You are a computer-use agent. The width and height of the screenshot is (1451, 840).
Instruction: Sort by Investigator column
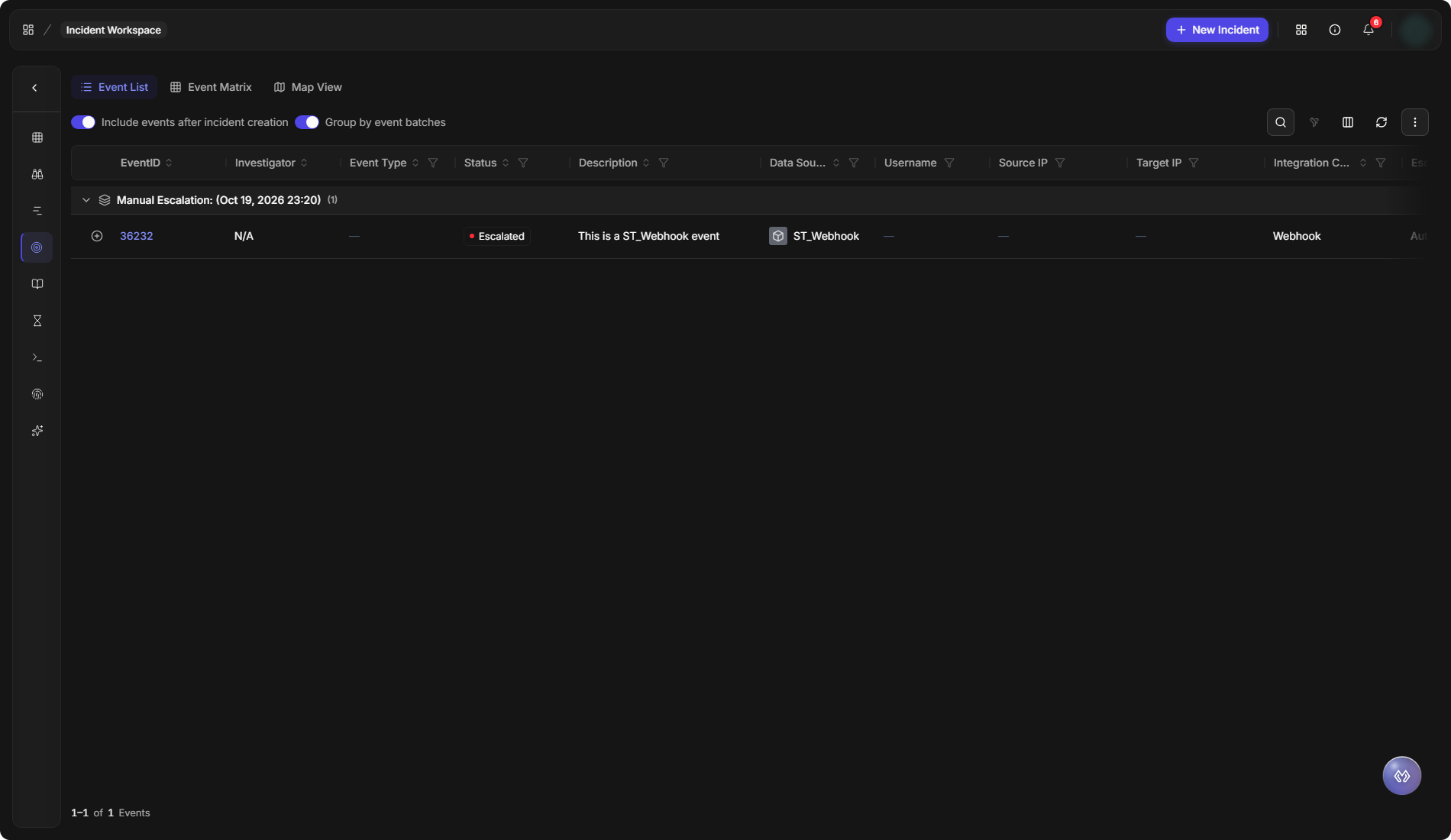tap(304, 163)
